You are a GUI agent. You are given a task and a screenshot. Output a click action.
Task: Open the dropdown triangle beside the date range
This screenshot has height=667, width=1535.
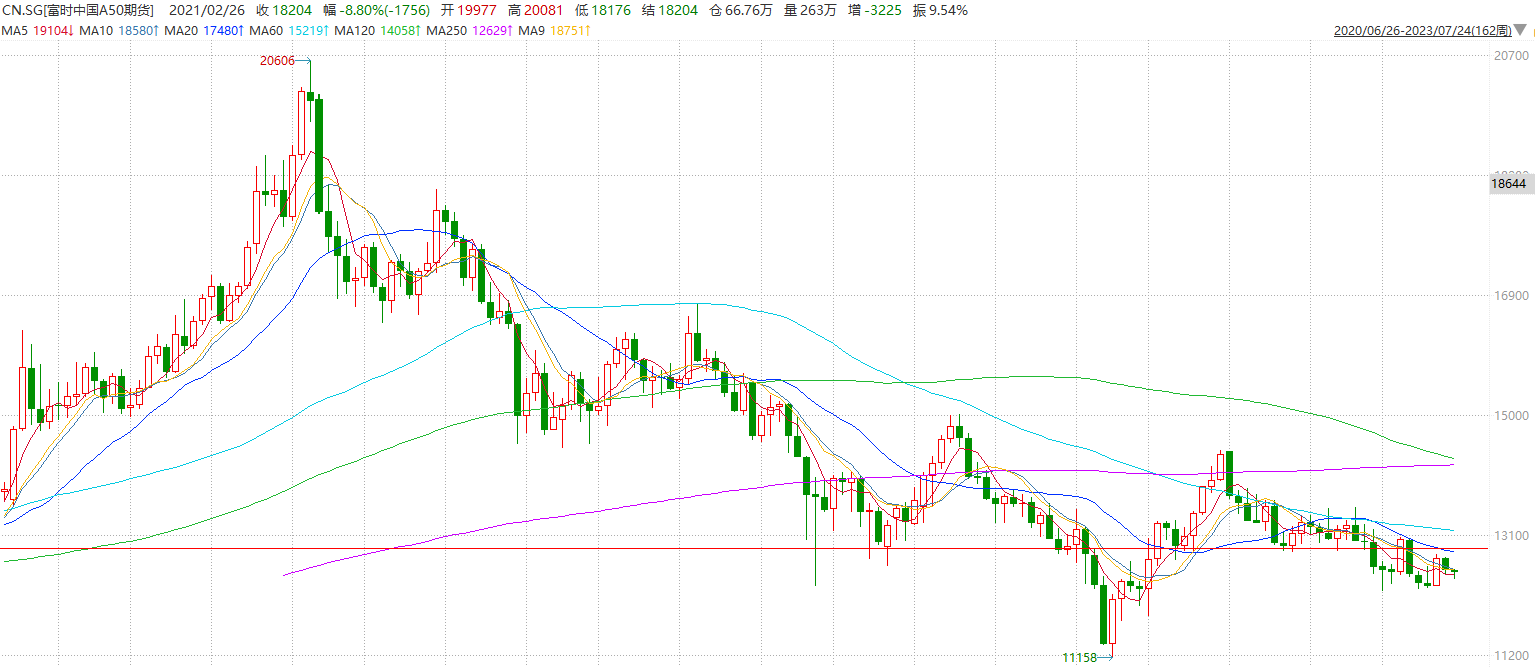point(1522,31)
